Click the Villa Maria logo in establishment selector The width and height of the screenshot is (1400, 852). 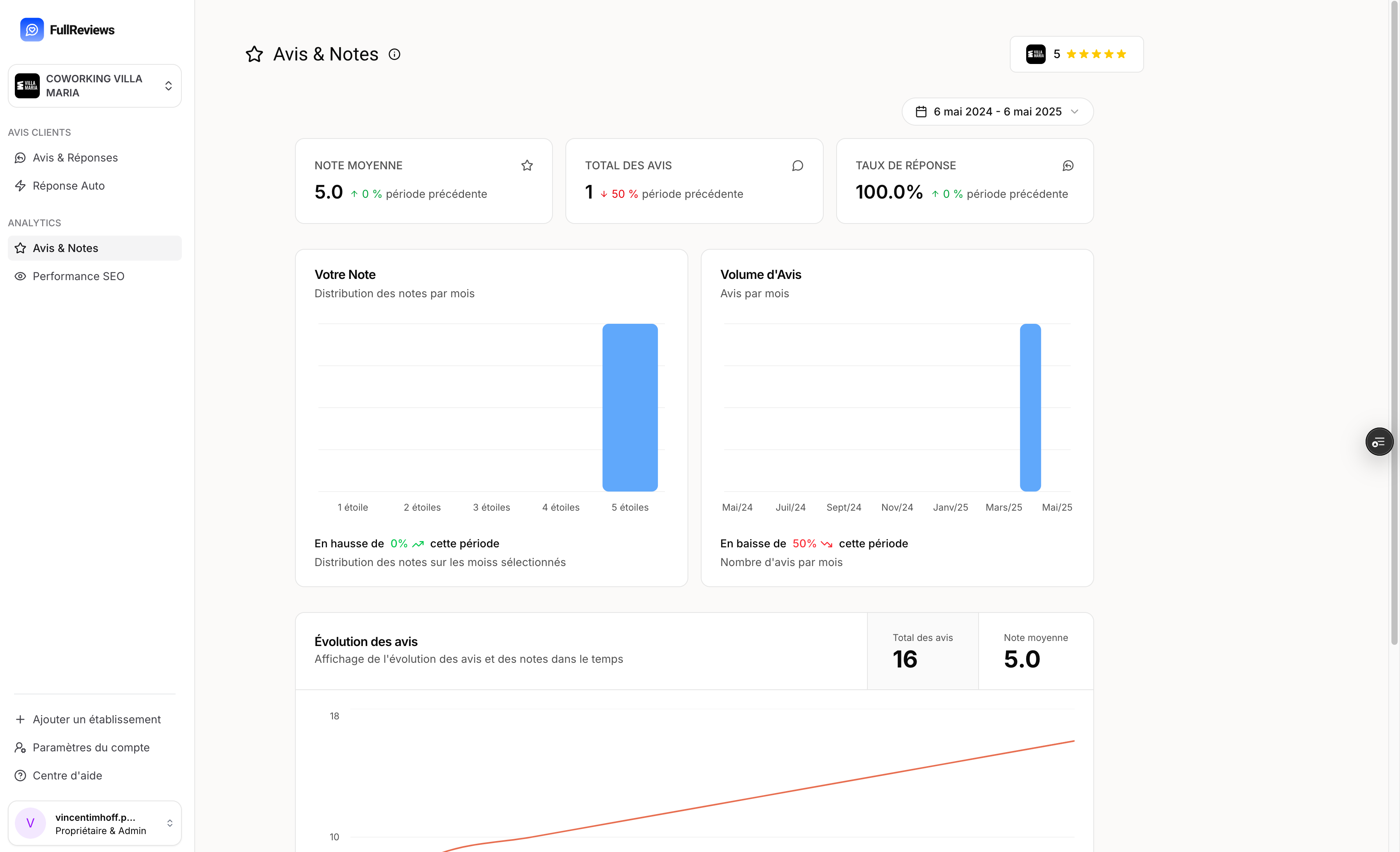point(27,86)
